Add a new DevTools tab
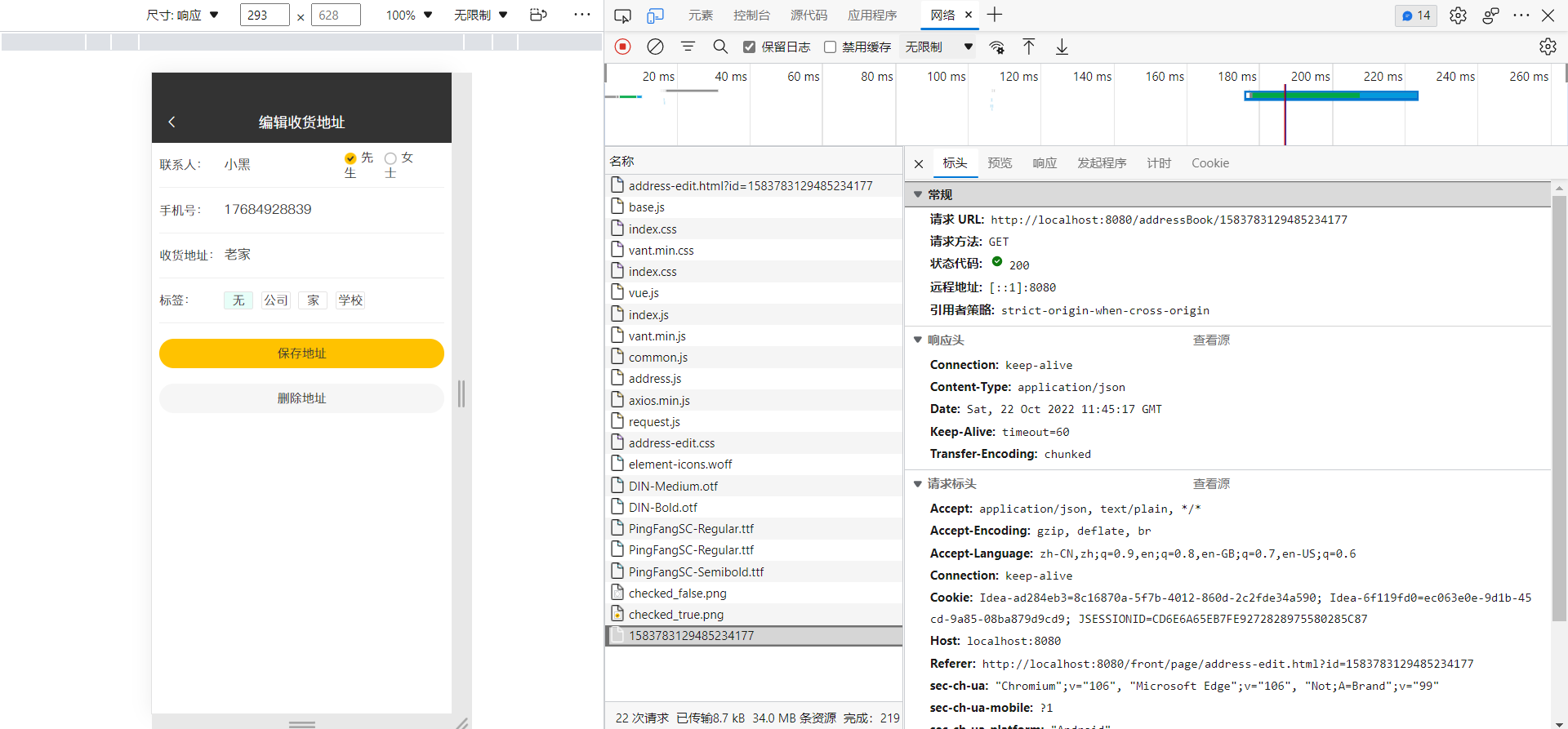The width and height of the screenshot is (1568, 729). tap(995, 15)
